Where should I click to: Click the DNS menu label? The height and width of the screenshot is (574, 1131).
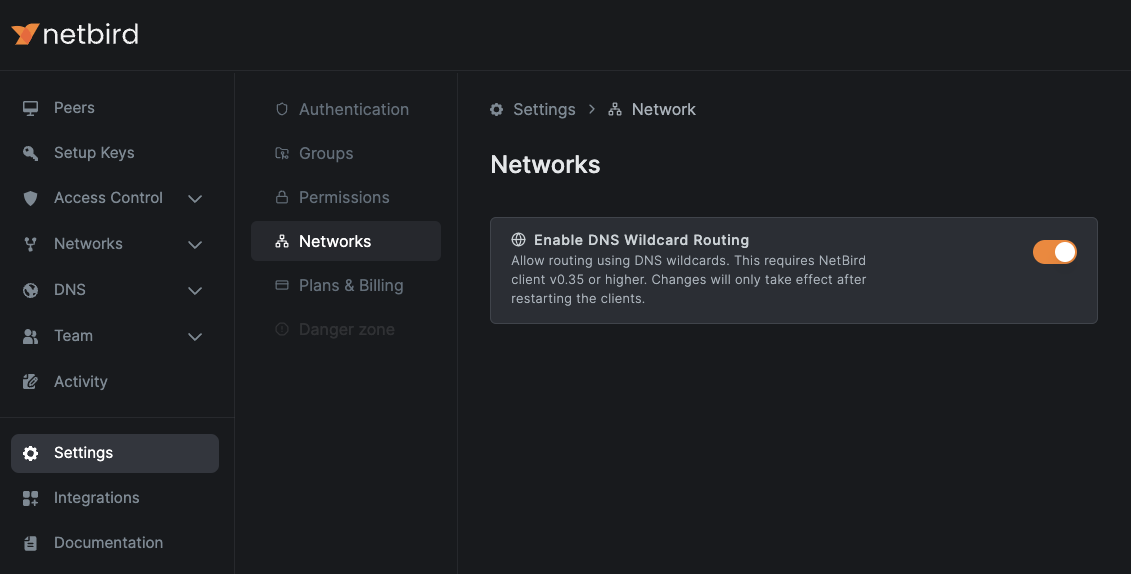tap(70, 289)
